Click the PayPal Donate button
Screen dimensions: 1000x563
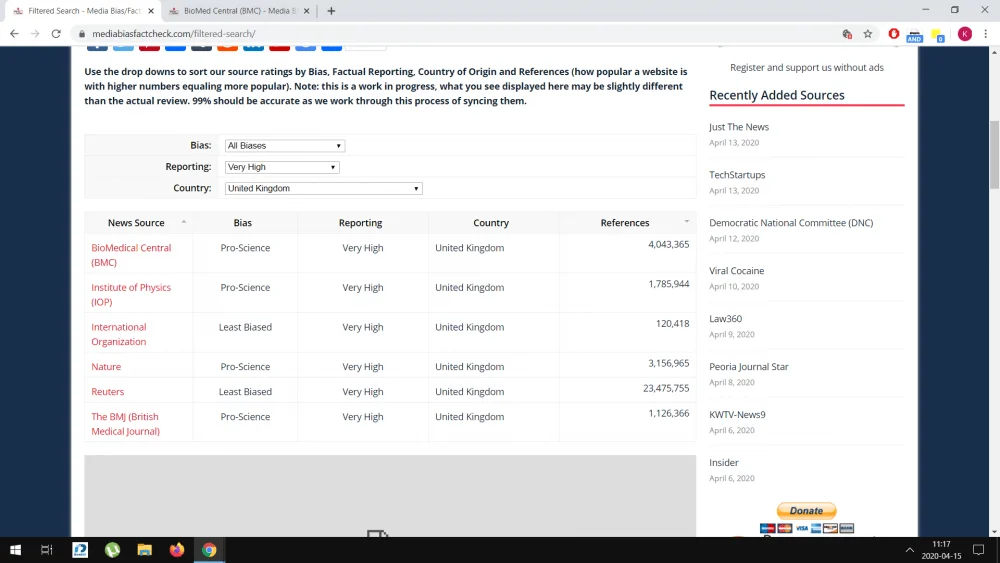[x=806, y=511]
